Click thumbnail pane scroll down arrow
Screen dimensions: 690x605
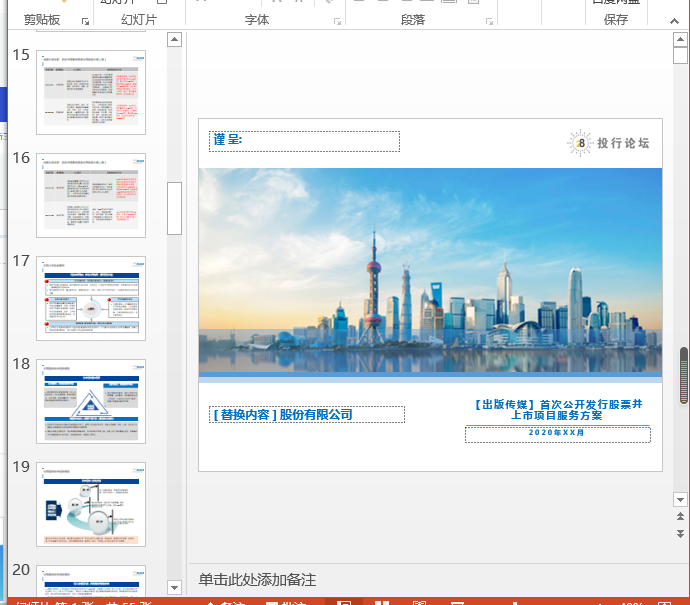point(175,587)
